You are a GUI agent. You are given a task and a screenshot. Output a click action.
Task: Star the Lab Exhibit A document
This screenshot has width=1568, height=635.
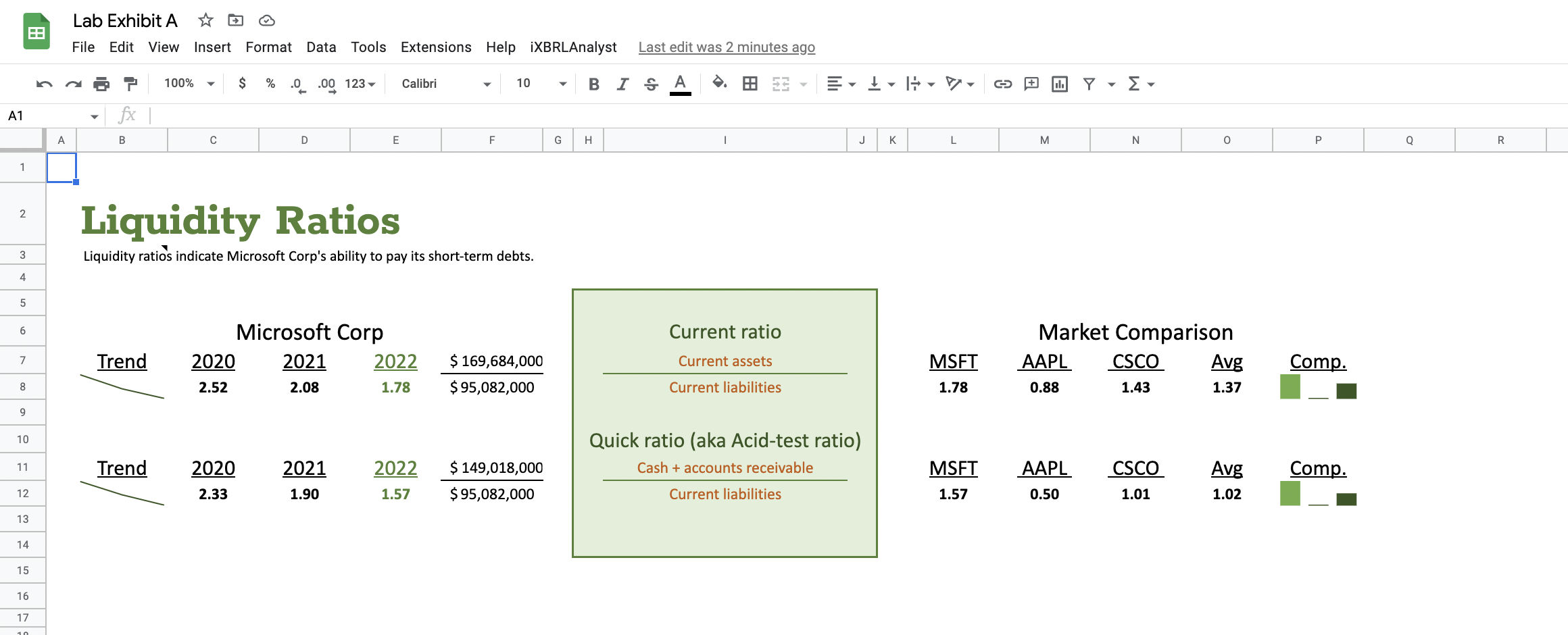click(205, 20)
